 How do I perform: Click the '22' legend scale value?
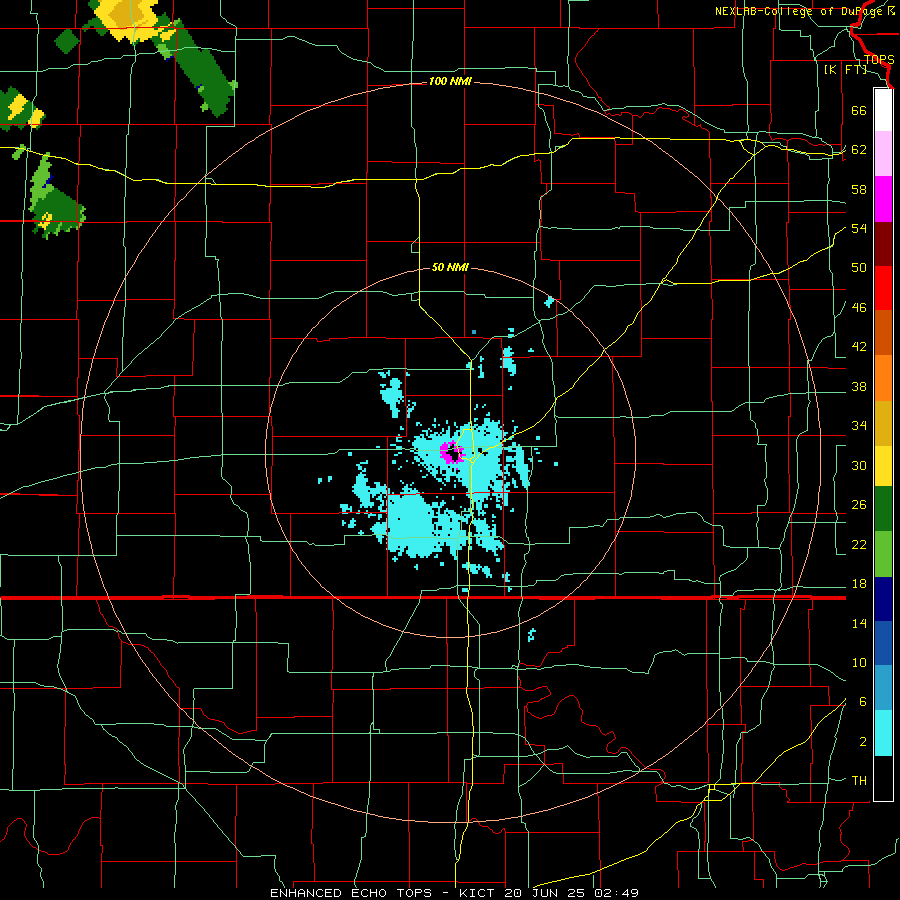pyautogui.click(x=859, y=545)
